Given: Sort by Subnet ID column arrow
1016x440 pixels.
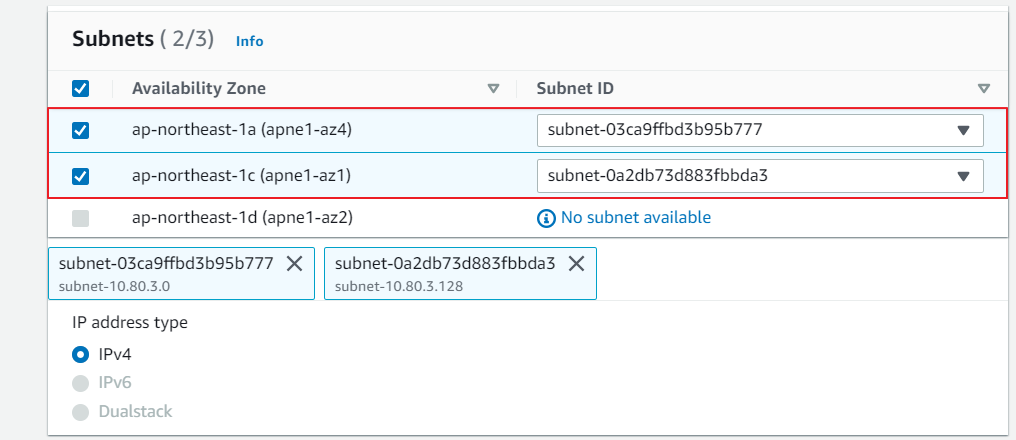Looking at the screenshot, I should point(984,89).
